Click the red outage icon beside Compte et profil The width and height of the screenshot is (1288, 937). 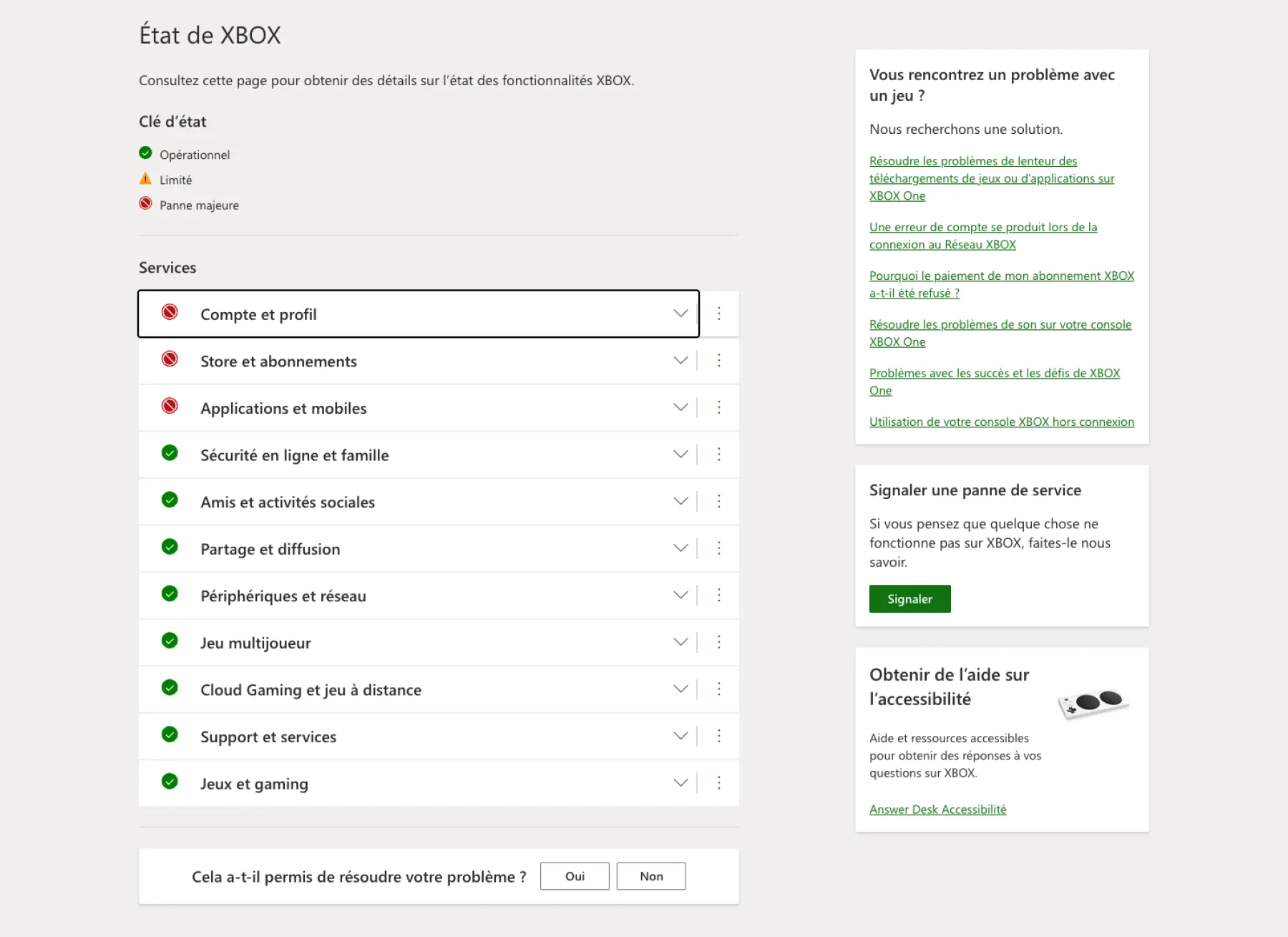click(x=170, y=312)
